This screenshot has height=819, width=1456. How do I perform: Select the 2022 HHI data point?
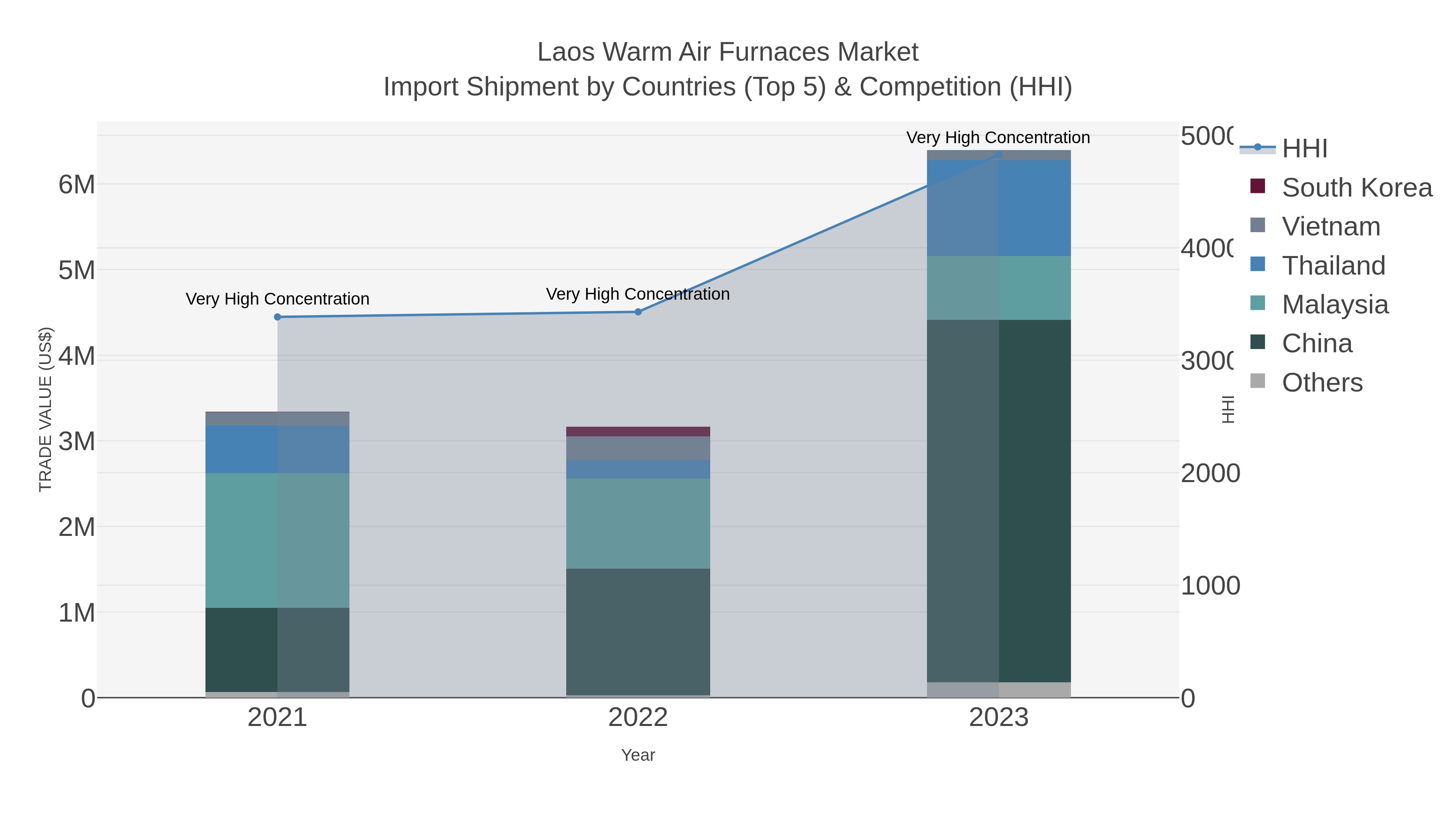638,312
